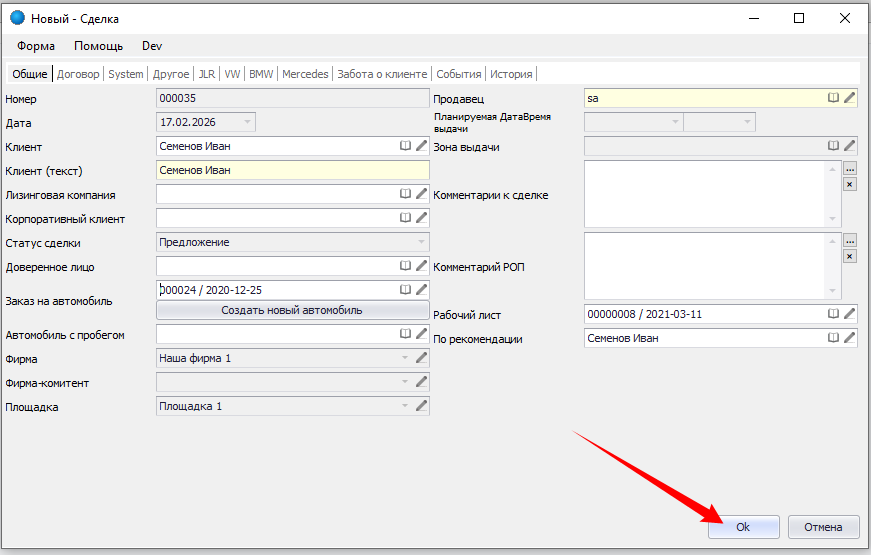Clear Комментарии к сделке with the x button
This screenshot has width=871, height=555.
[x=849, y=184]
